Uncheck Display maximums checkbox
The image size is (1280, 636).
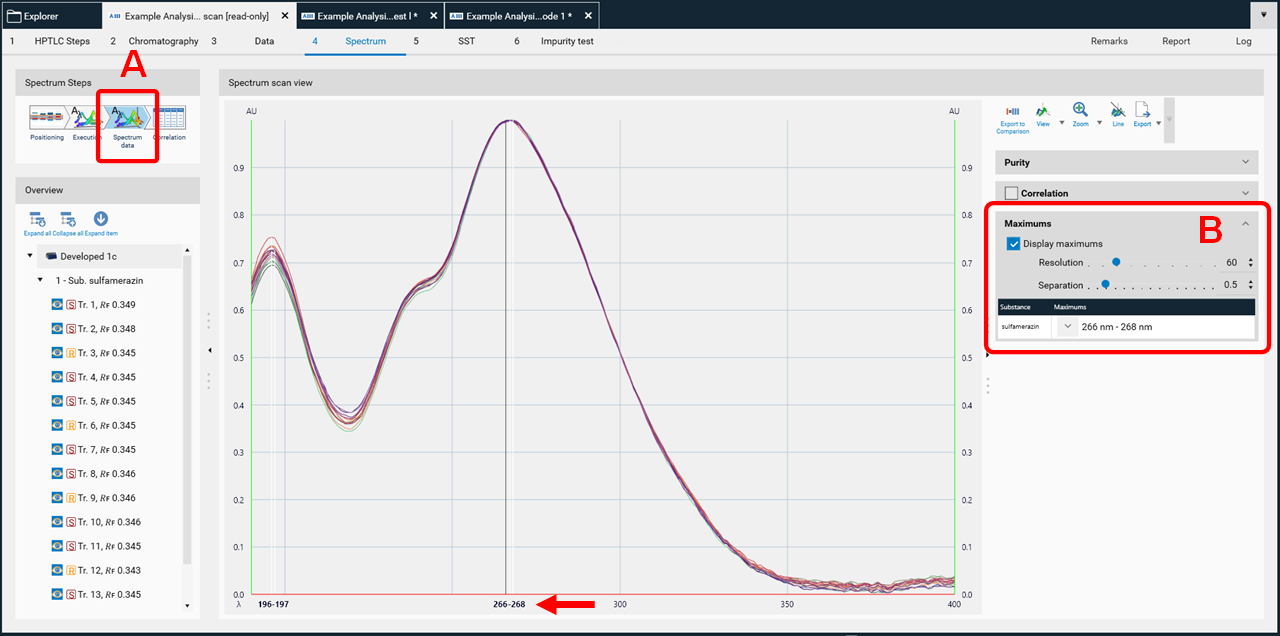[1013, 244]
